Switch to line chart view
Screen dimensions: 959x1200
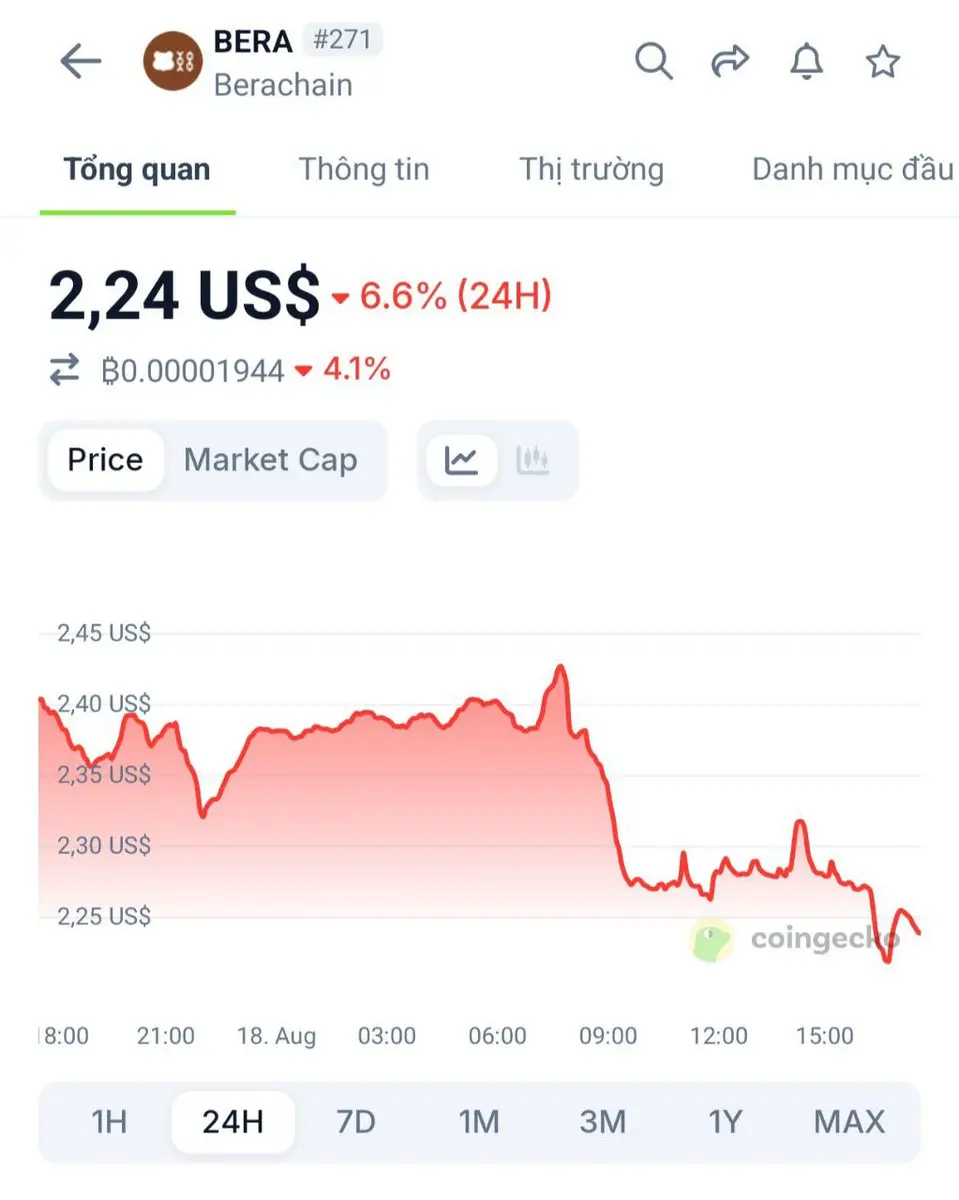tap(461, 460)
